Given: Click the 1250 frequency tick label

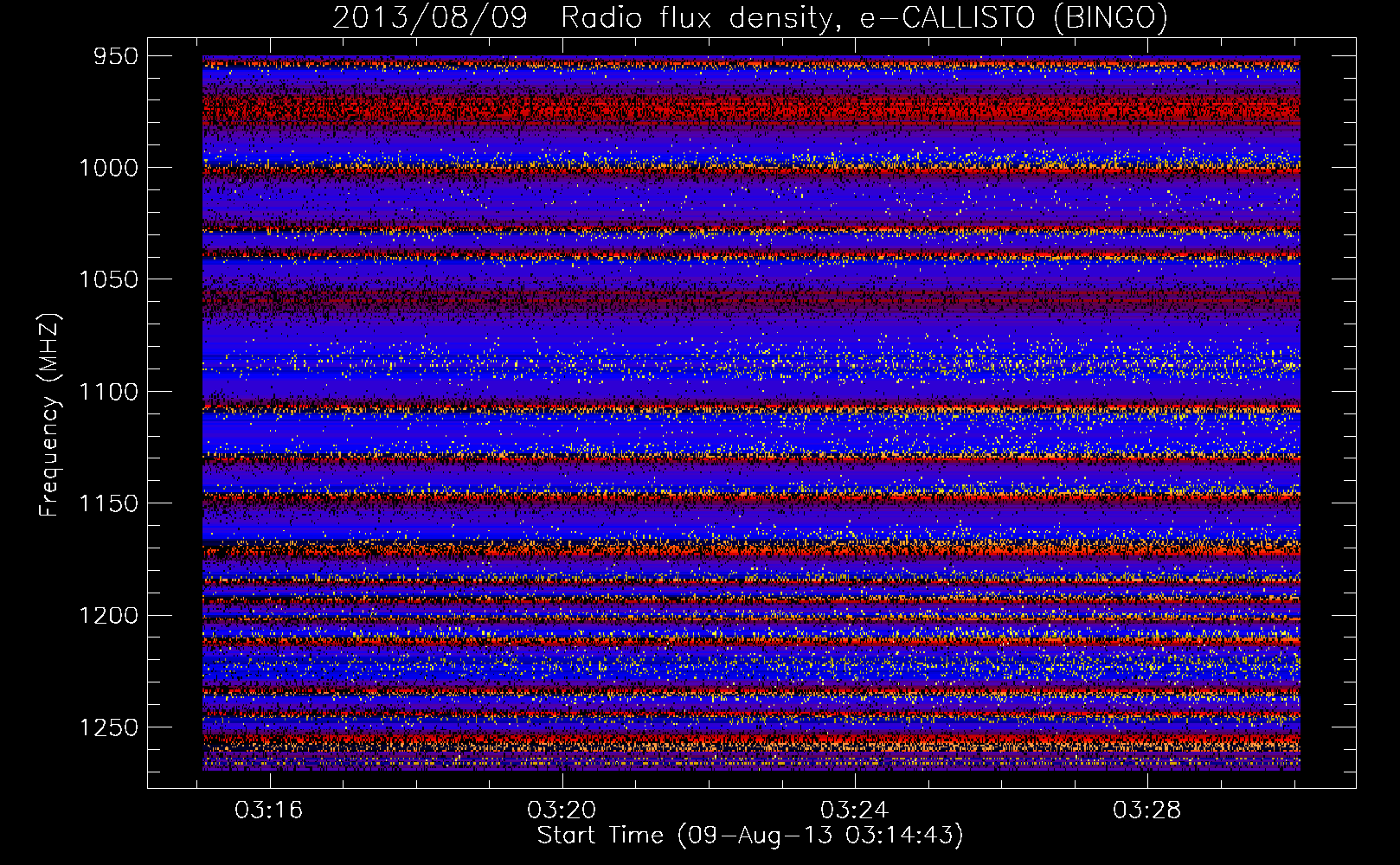Looking at the screenshot, I should pyautogui.click(x=108, y=727).
